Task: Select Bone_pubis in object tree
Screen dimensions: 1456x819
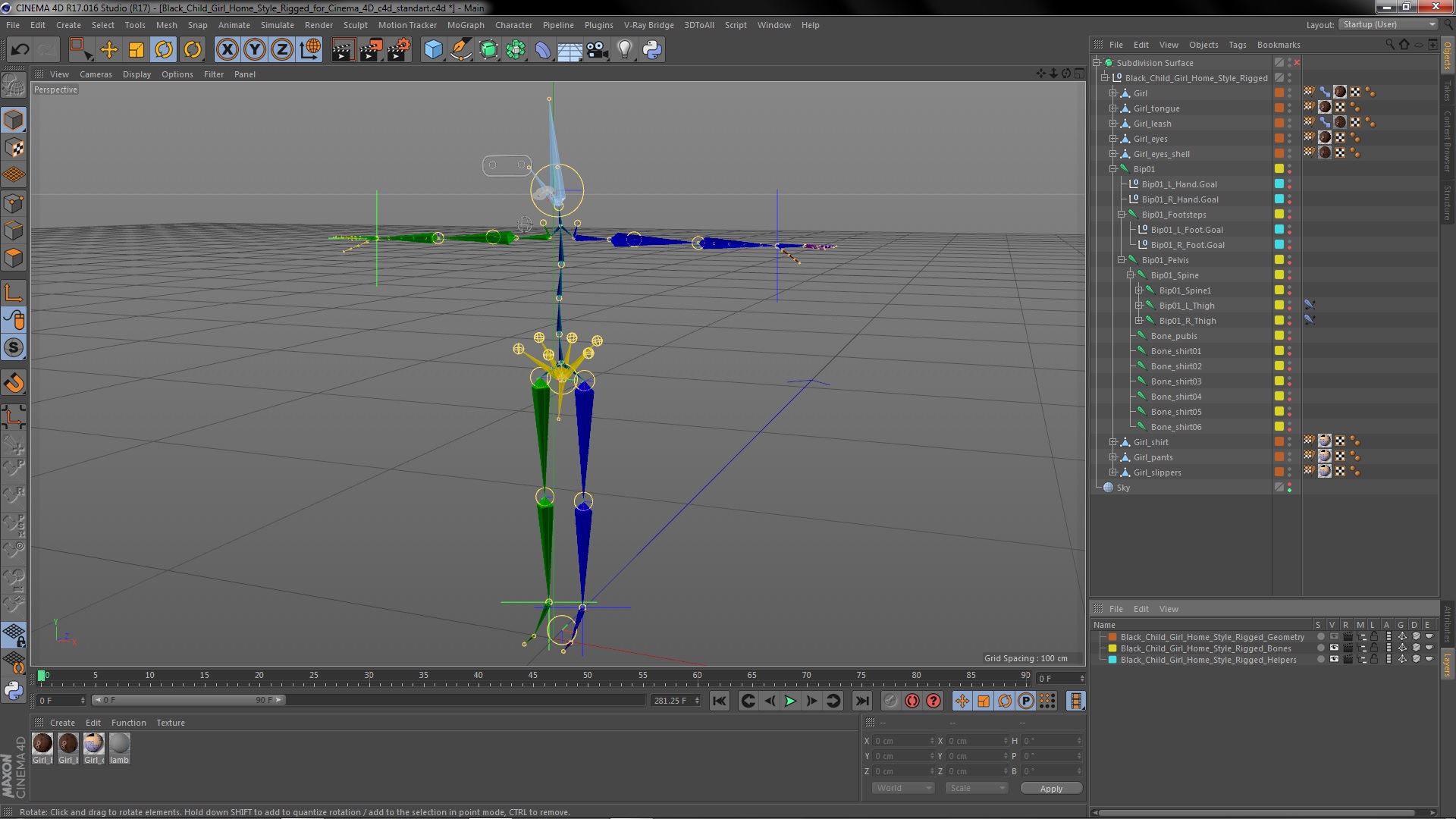Action: click(x=1174, y=336)
